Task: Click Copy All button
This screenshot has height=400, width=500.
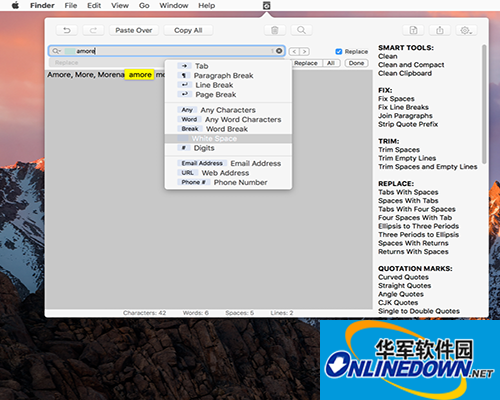Action: click(x=188, y=30)
